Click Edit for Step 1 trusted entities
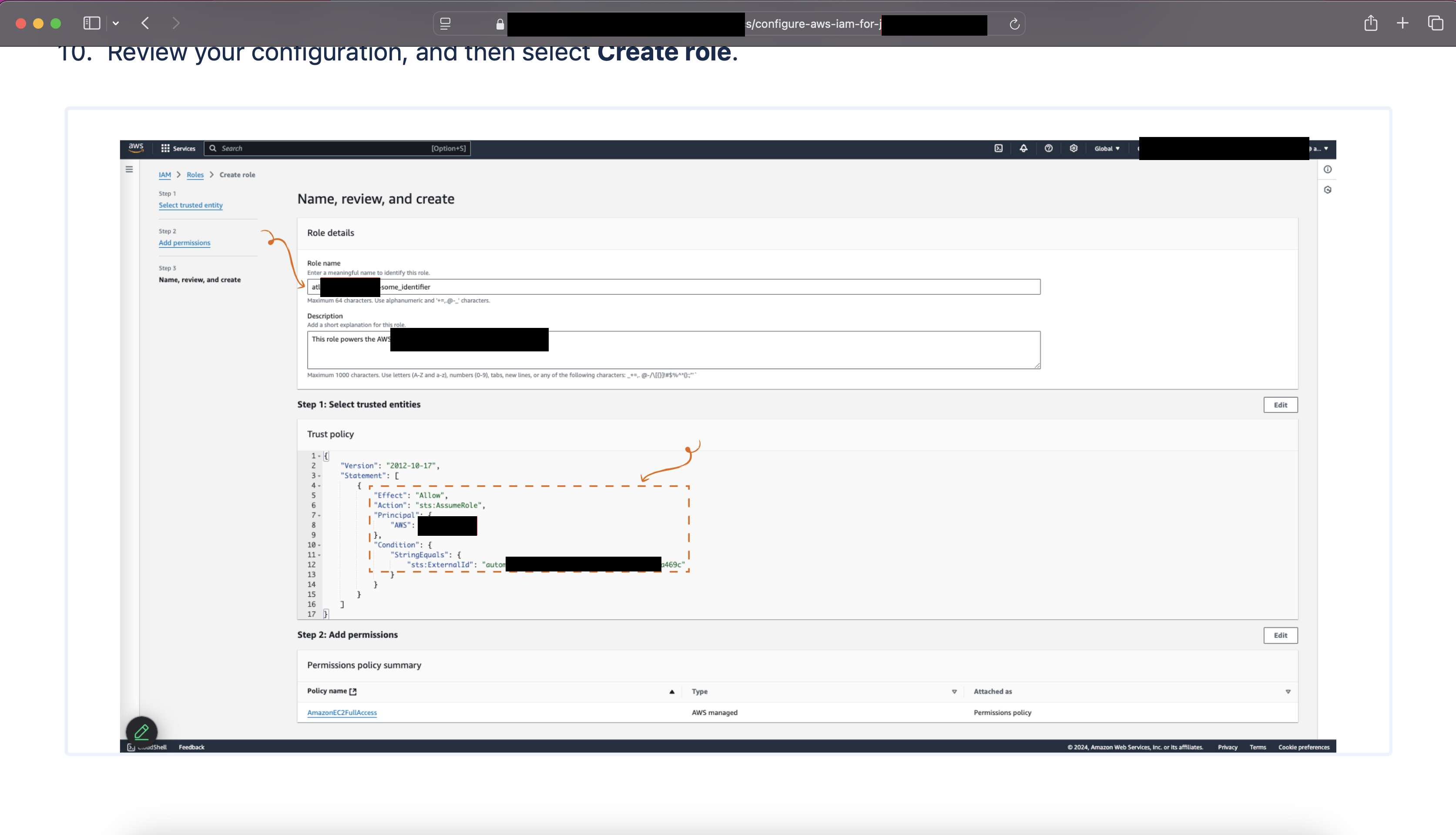 1281,404
